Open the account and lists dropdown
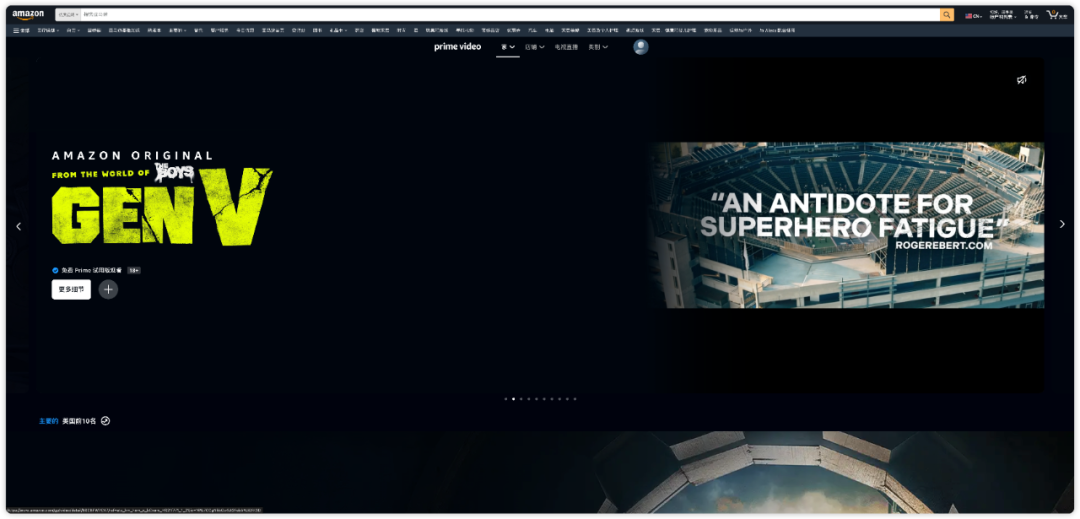The width and height of the screenshot is (1080, 519). click(1002, 14)
